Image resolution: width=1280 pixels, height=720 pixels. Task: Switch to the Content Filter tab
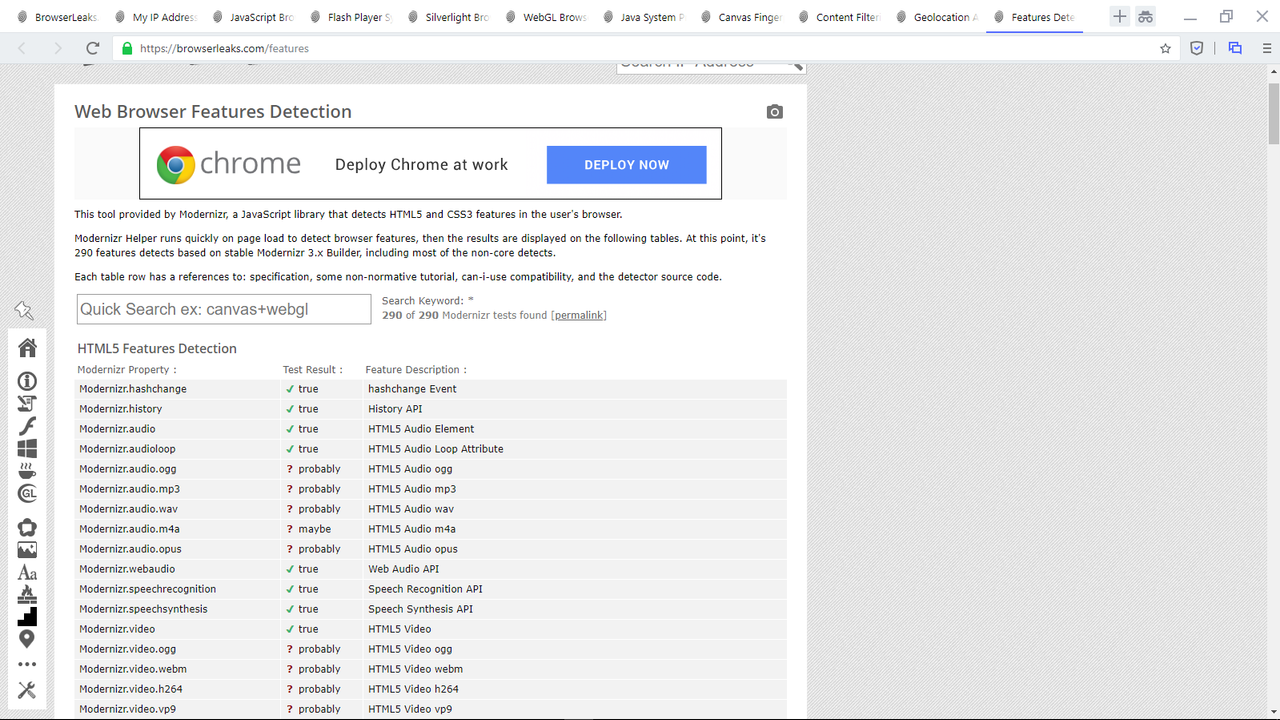(839, 17)
